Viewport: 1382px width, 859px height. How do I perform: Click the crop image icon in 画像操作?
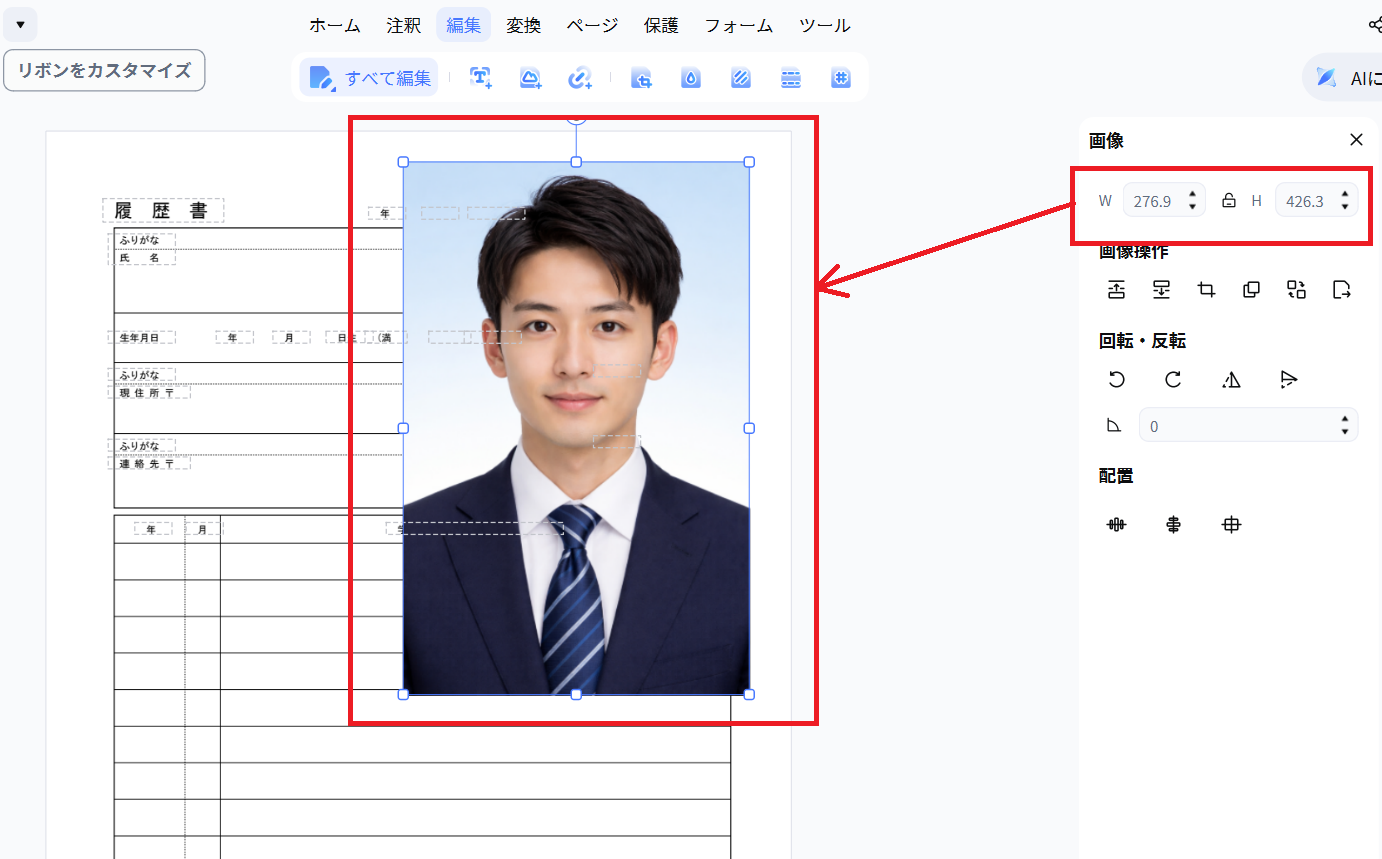(x=1207, y=290)
